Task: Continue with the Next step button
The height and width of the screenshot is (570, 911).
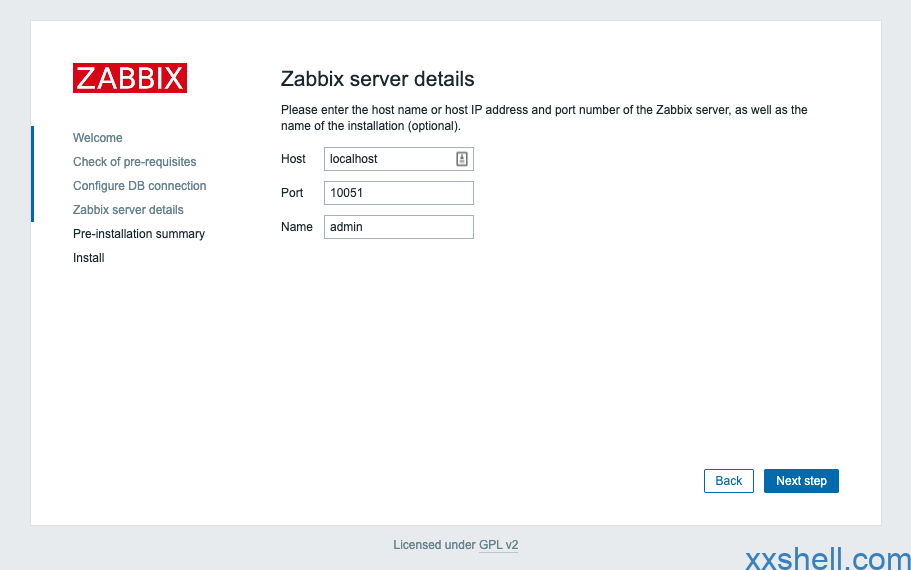Action: point(801,481)
